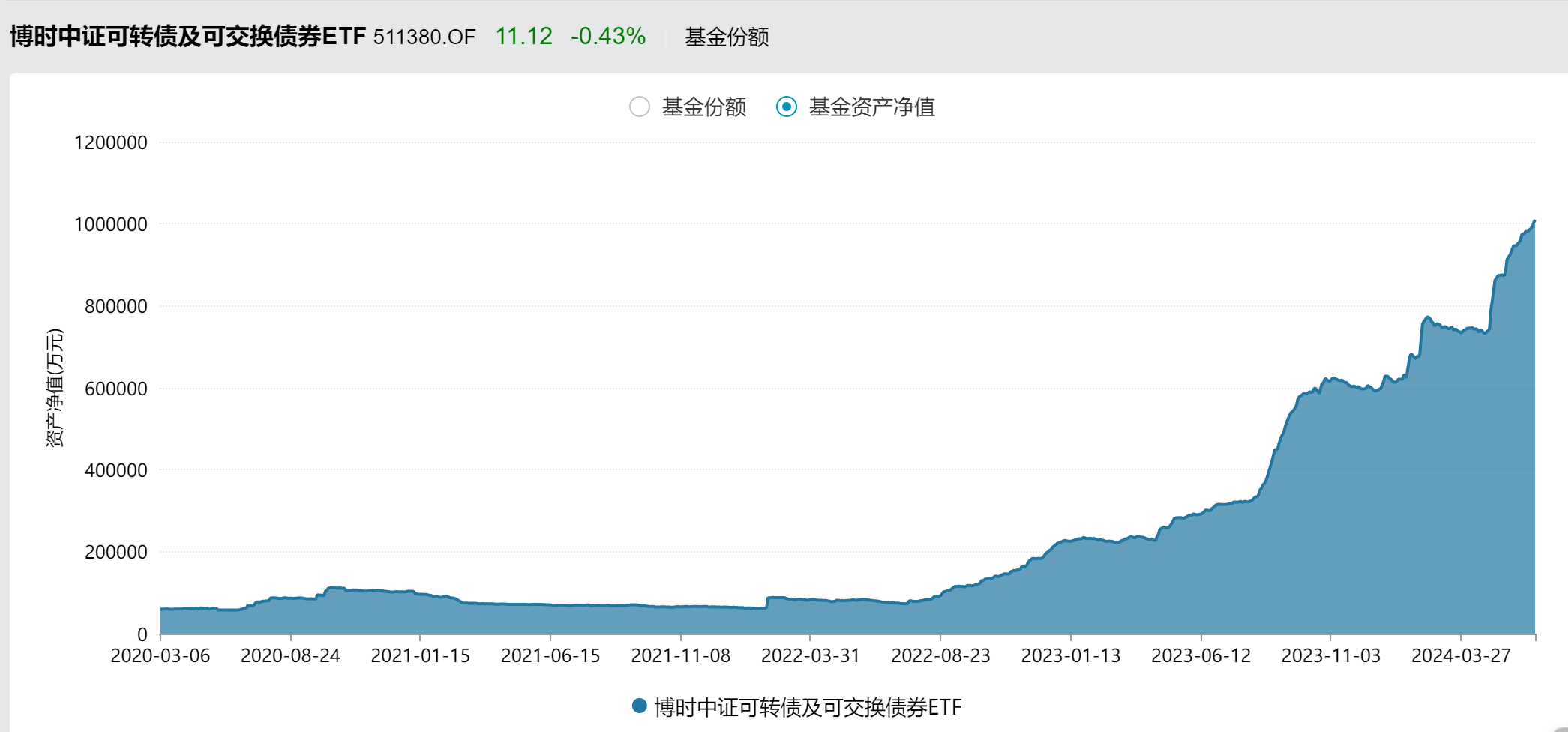Click the chart's latest peak data point
Viewport: 1568px width, 732px height.
pyautogui.click(x=1534, y=221)
